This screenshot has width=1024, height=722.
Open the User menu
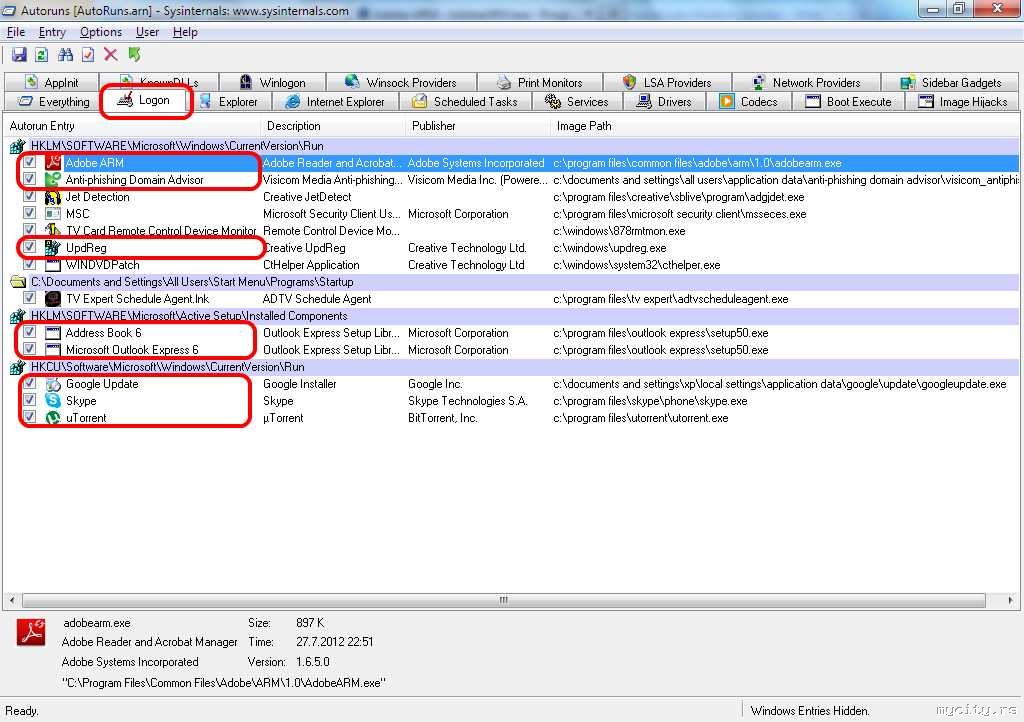click(x=147, y=32)
